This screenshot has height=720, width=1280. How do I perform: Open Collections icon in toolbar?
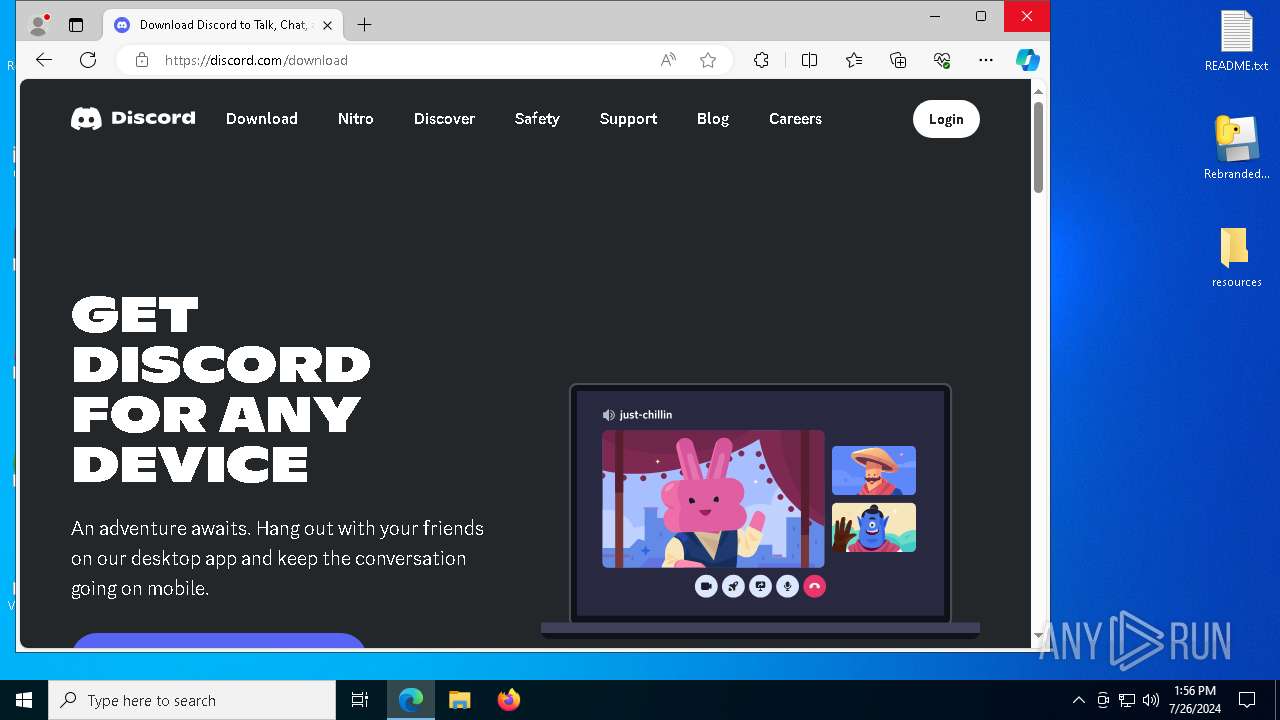click(x=898, y=60)
